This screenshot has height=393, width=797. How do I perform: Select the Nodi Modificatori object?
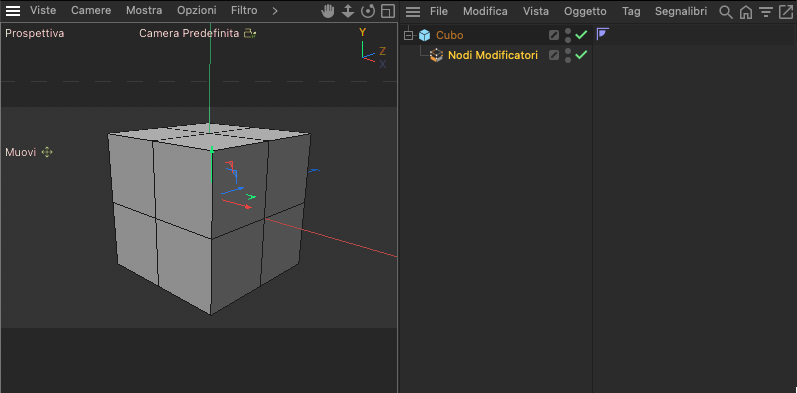pos(493,55)
